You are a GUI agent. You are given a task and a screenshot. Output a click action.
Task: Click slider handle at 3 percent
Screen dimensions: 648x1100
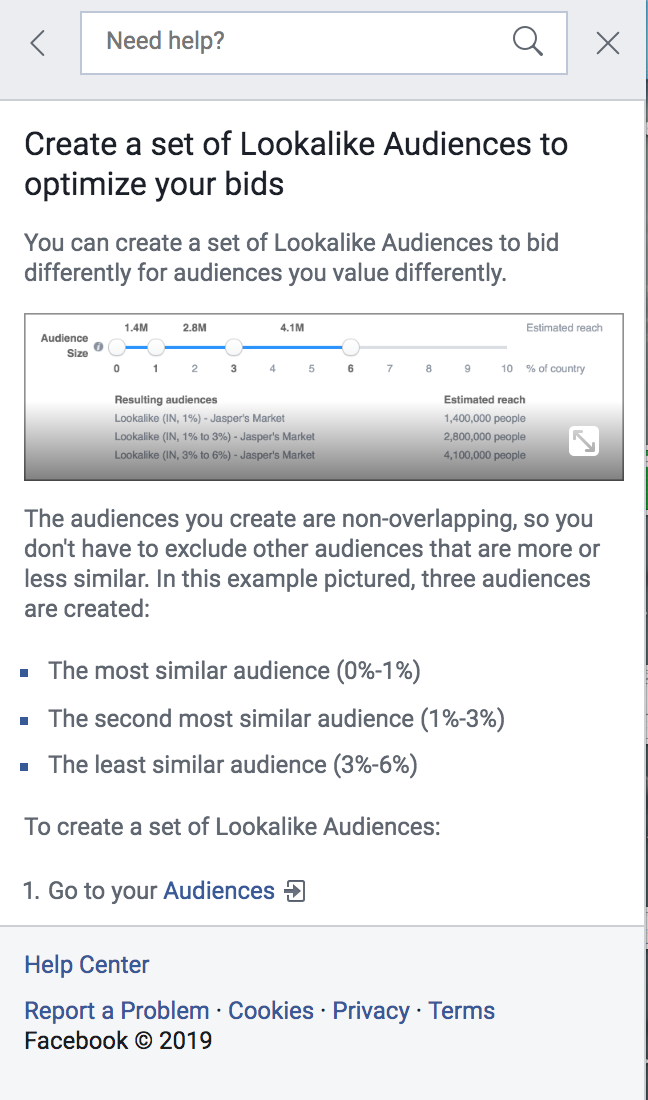(x=234, y=347)
